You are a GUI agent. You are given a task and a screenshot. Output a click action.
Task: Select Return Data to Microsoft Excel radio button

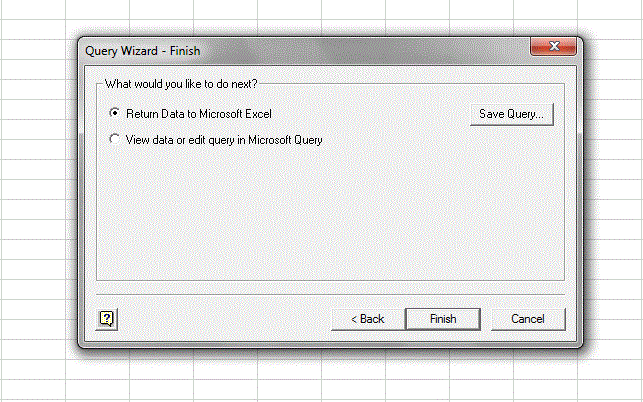(115, 114)
